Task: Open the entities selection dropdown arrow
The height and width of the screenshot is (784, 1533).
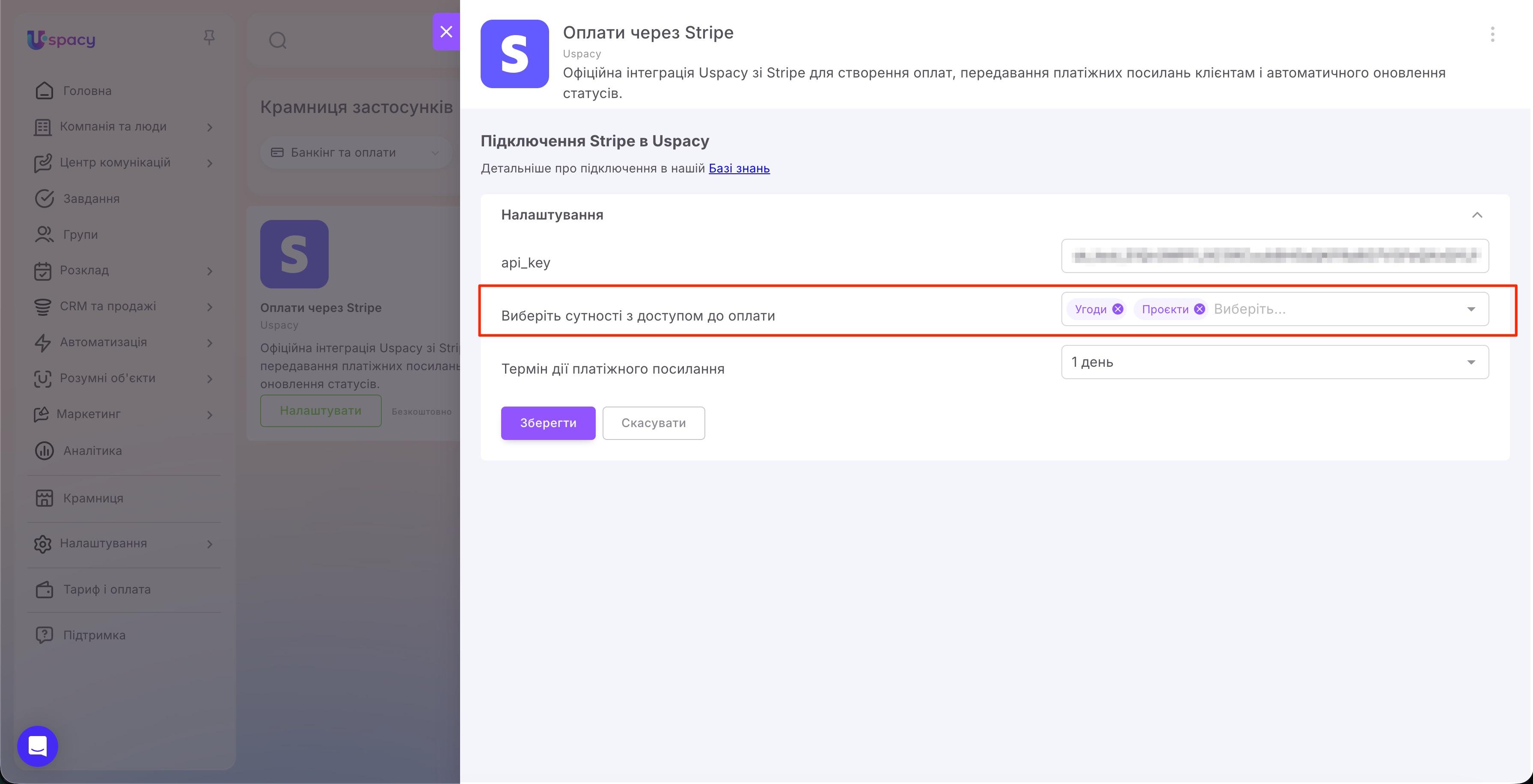Action: click(x=1471, y=309)
